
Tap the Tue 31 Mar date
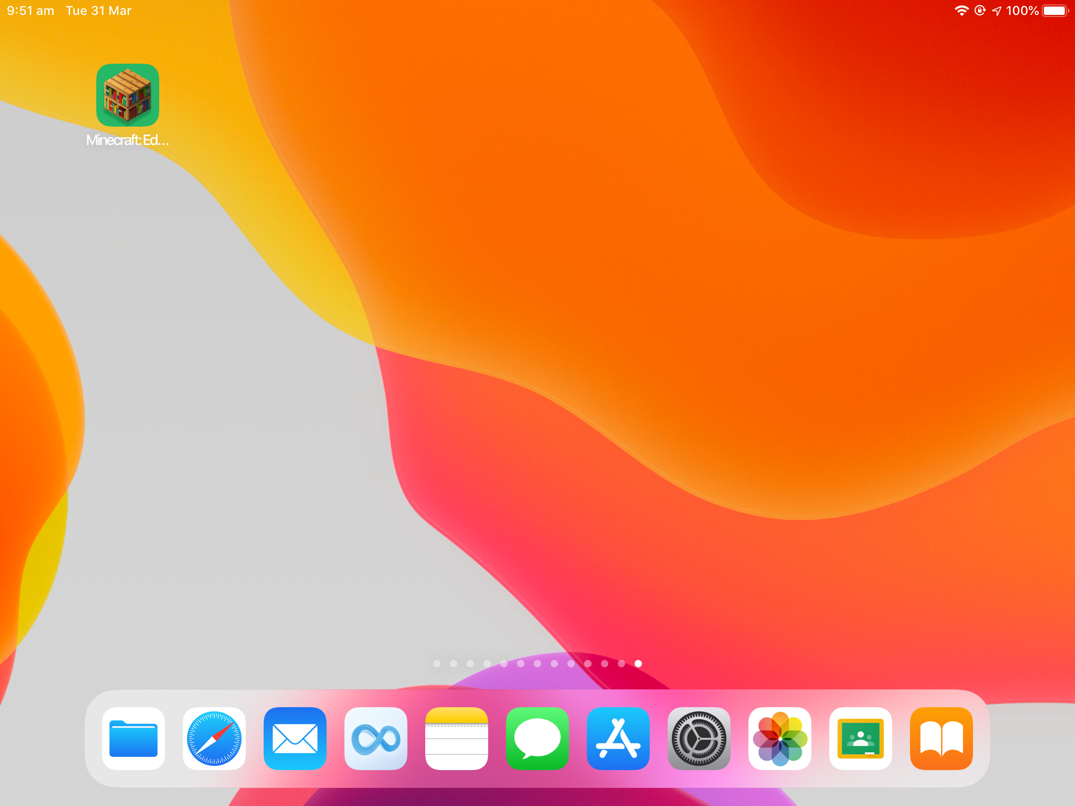98,10
